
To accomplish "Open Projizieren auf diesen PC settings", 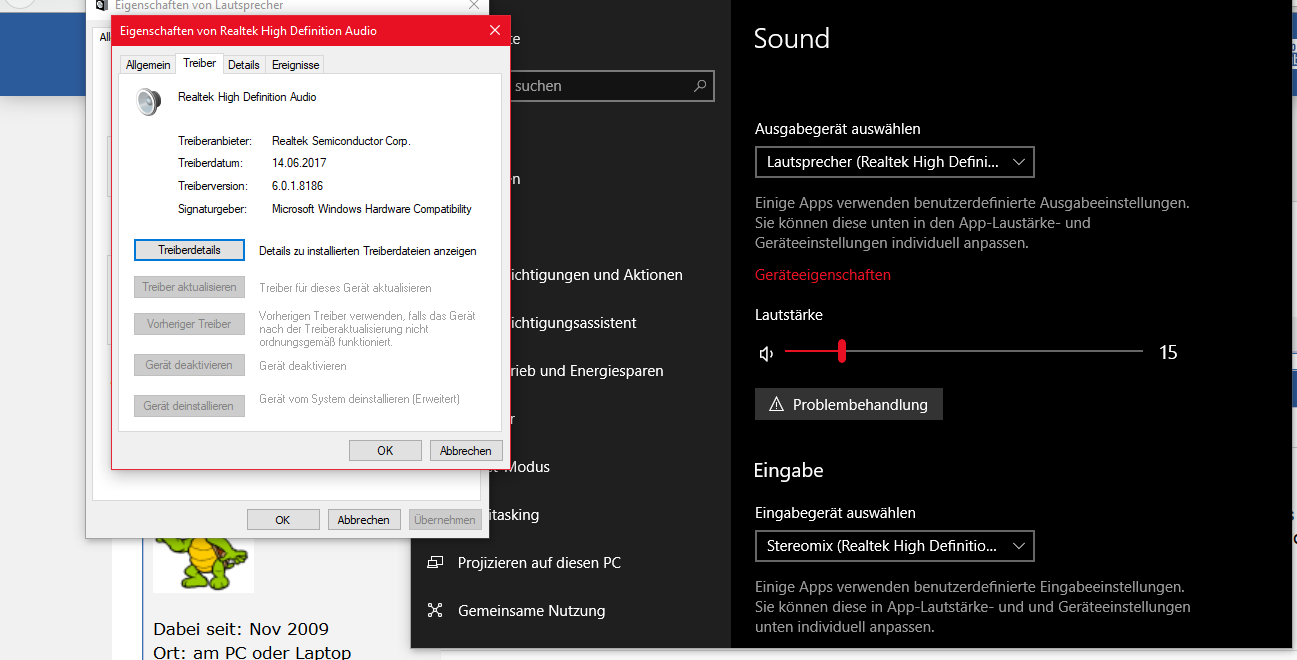I will point(539,563).
